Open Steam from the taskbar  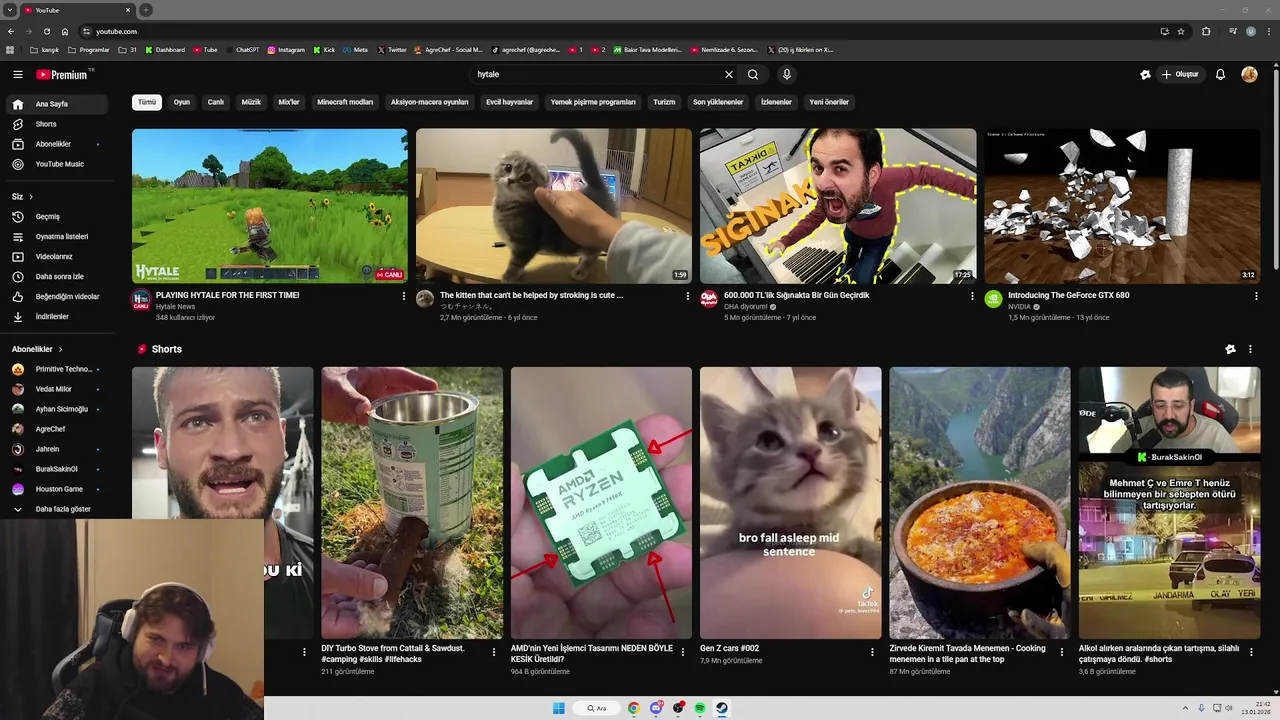click(x=721, y=708)
